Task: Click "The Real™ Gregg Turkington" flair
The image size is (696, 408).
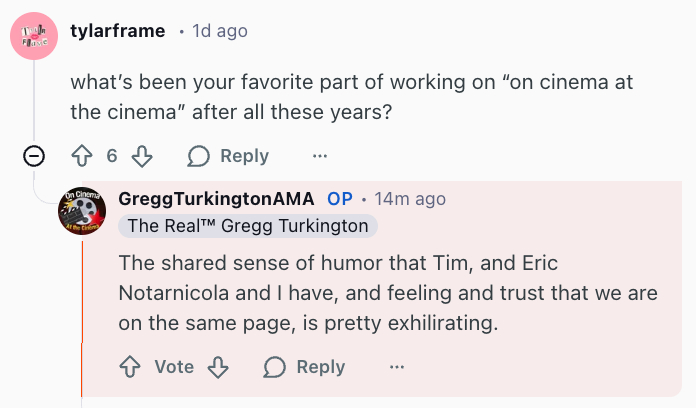Action: [x=248, y=226]
